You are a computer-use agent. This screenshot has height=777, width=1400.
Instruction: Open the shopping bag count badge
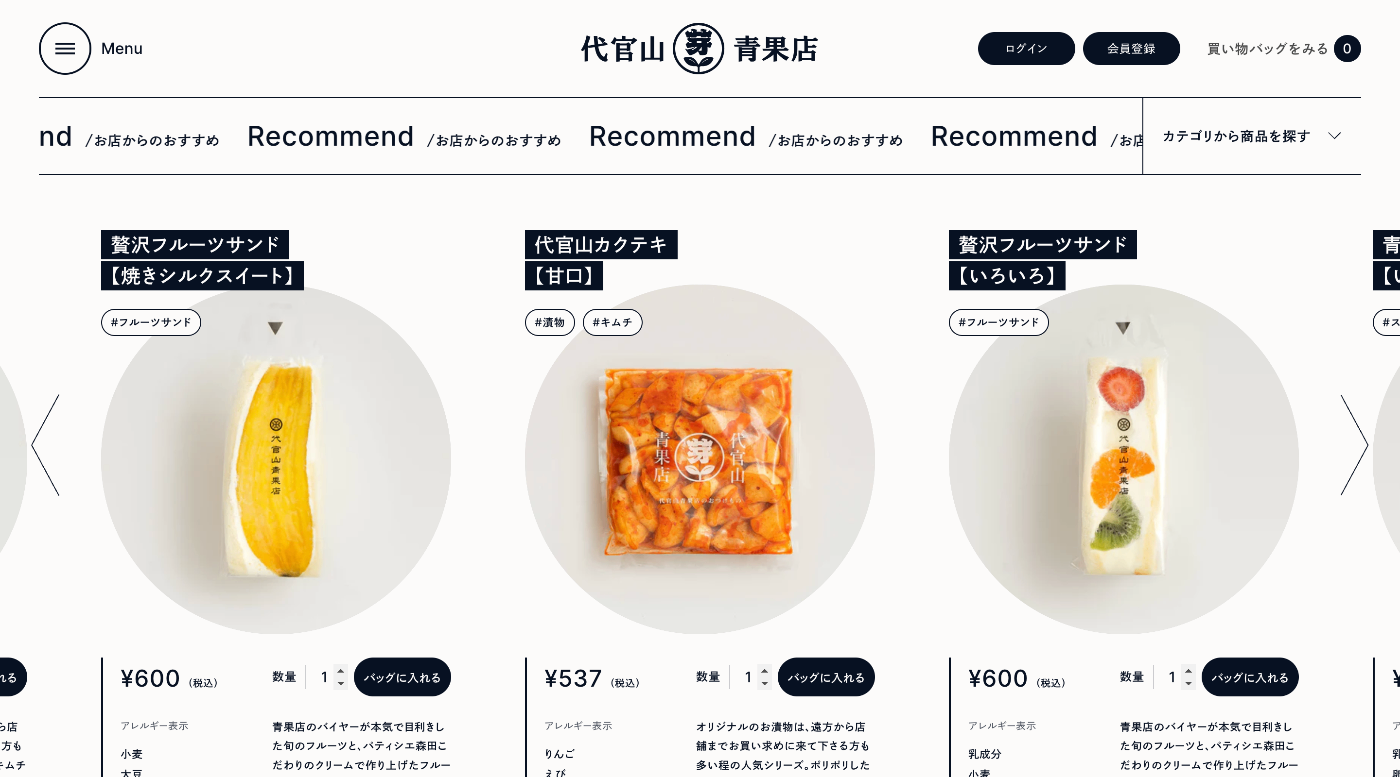pos(1347,48)
